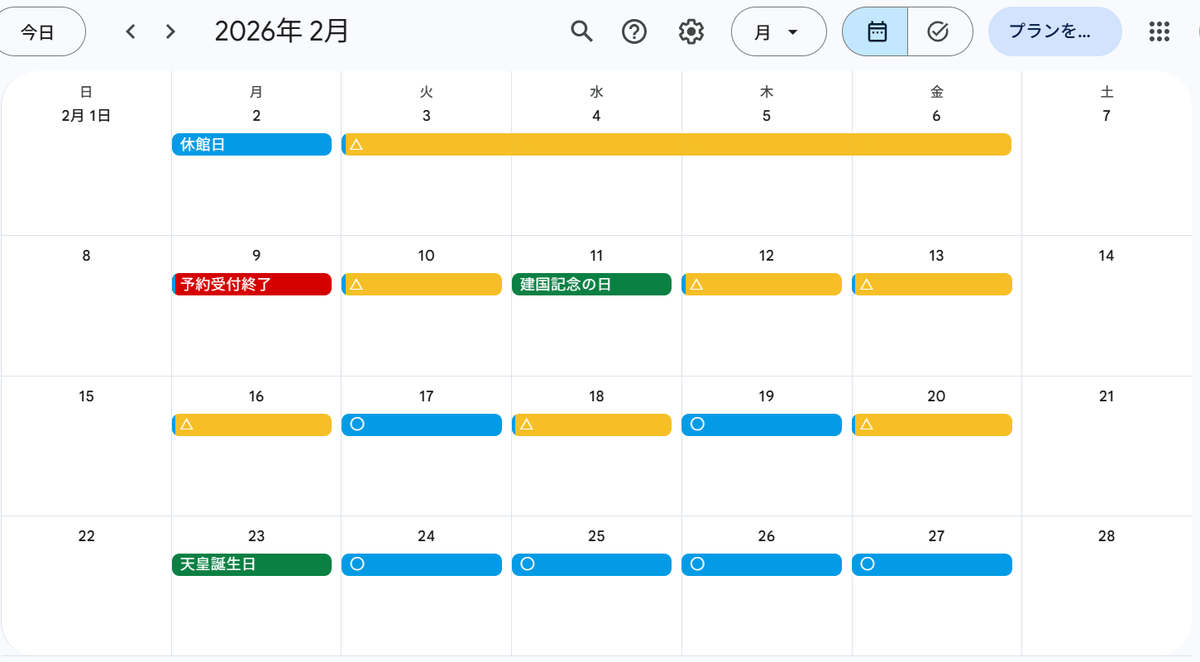Viewport: 1200px width, 662px height.
Task: Open the 休館日 event on February 2
Action: pos(251,144)
